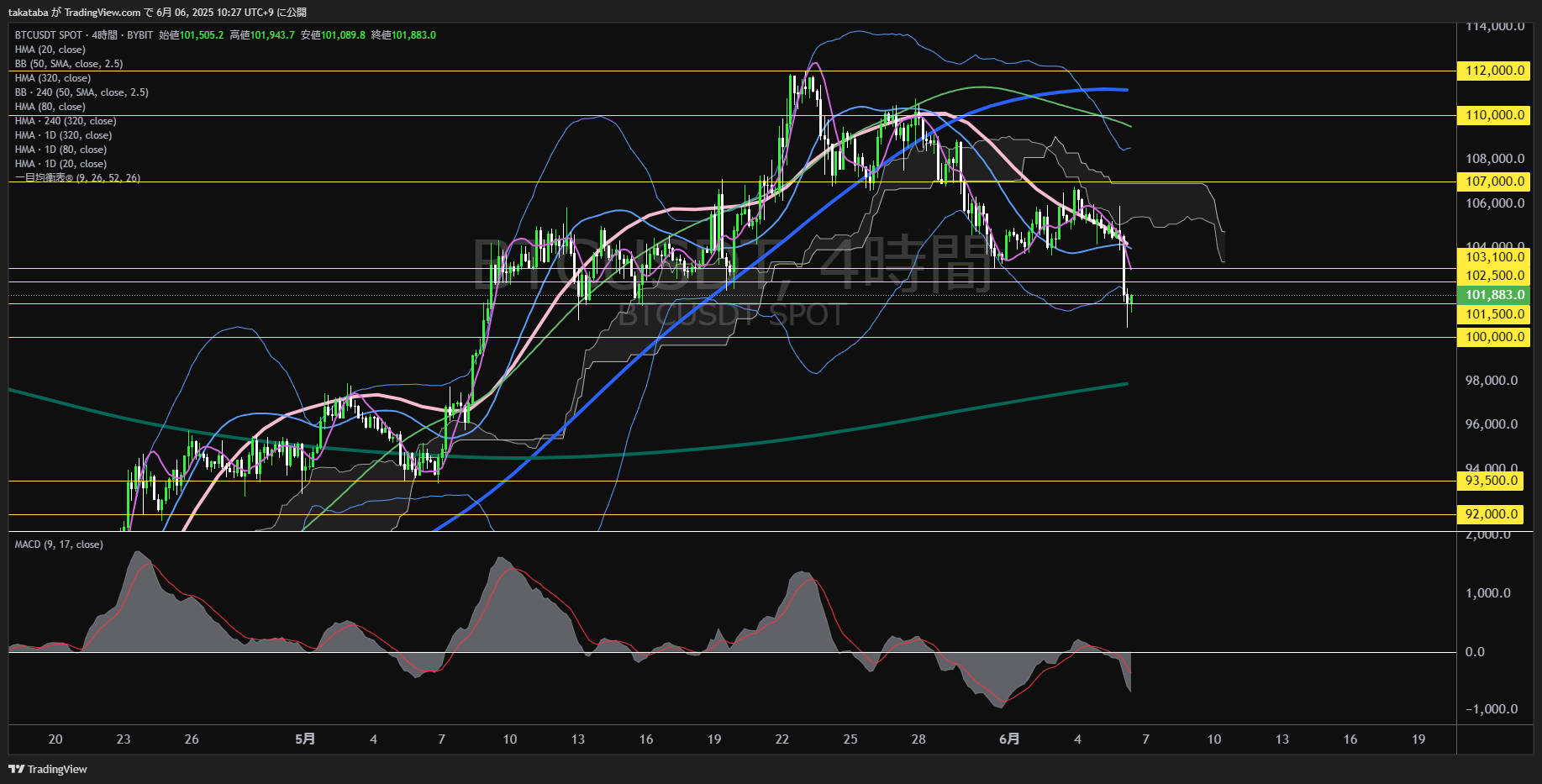Select the HMA · 1D (20, close) legend
Image resolution: width=1542 pixels, height=784 pixels.
[61, 164]
